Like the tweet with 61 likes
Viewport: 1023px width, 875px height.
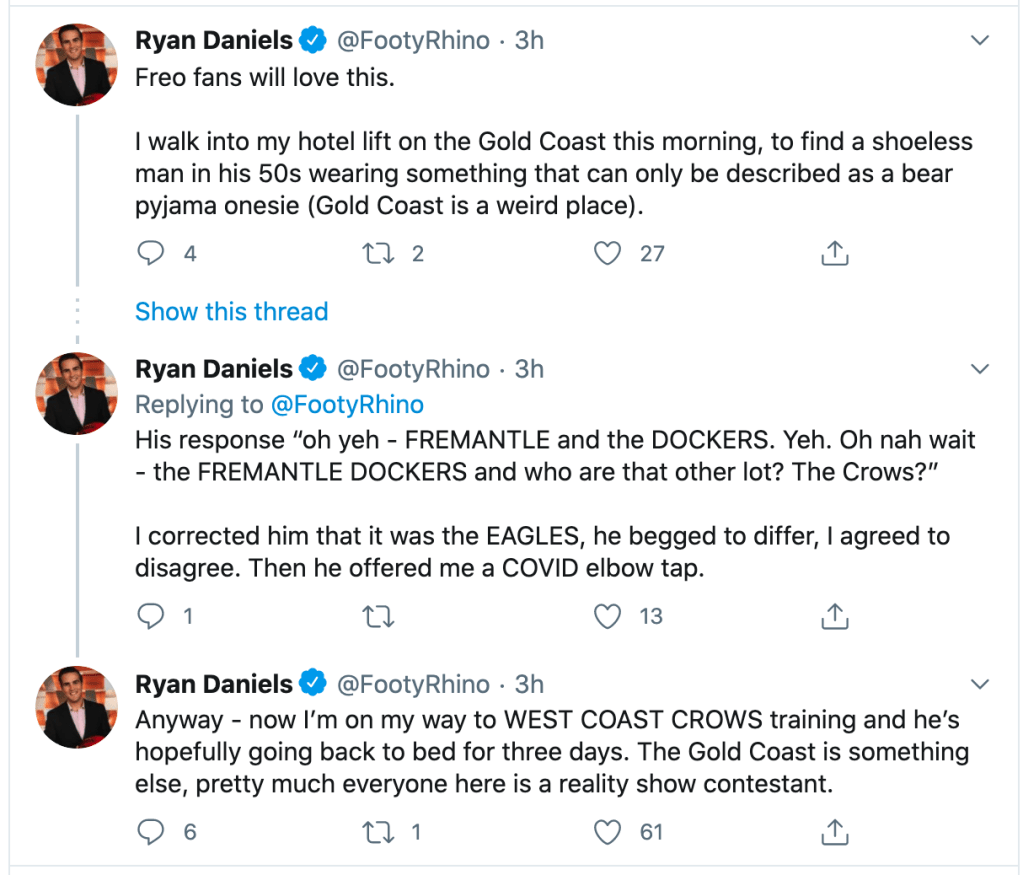tap(608, 832)
